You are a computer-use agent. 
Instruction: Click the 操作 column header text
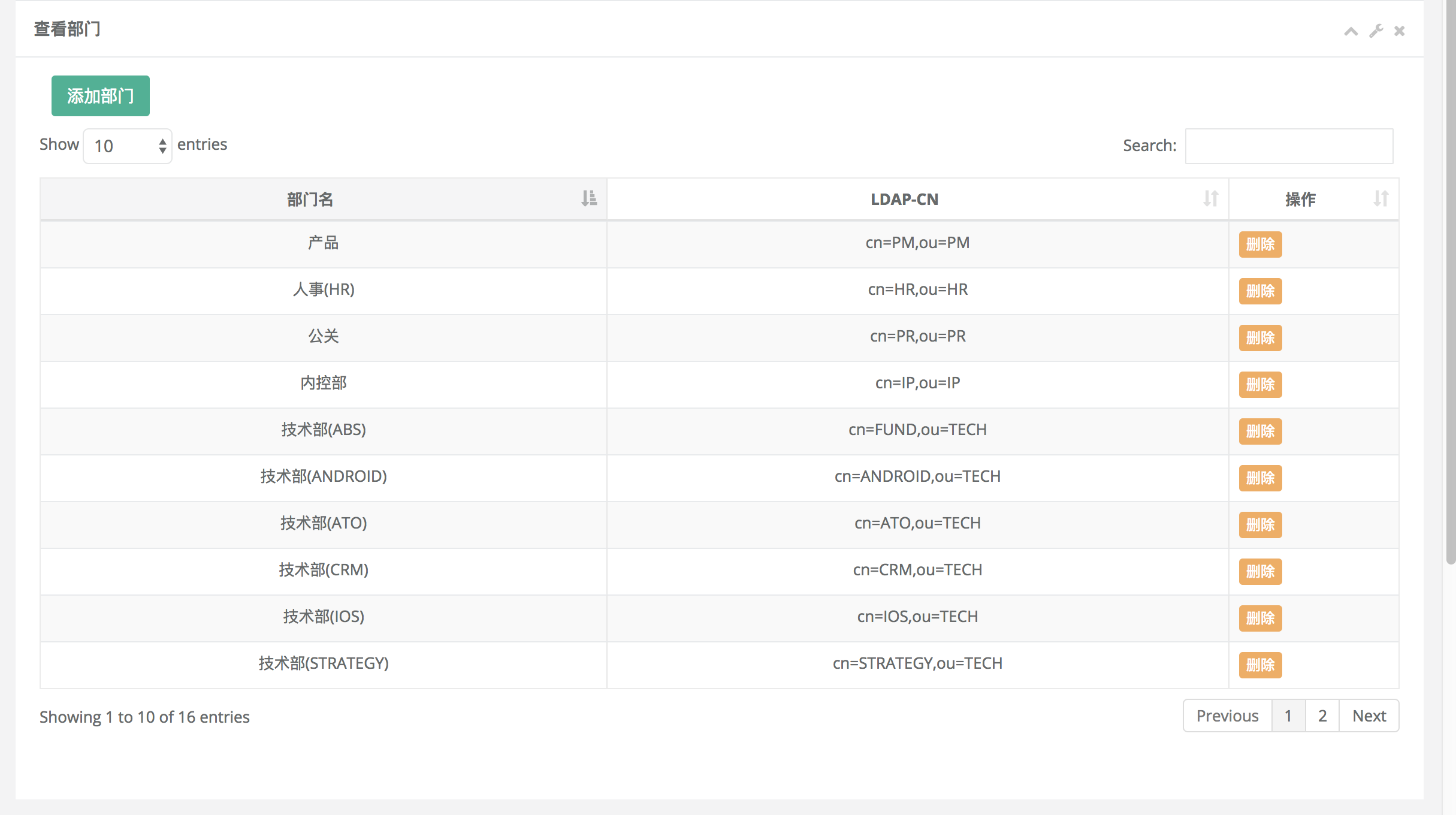(x=1300, y=199)
